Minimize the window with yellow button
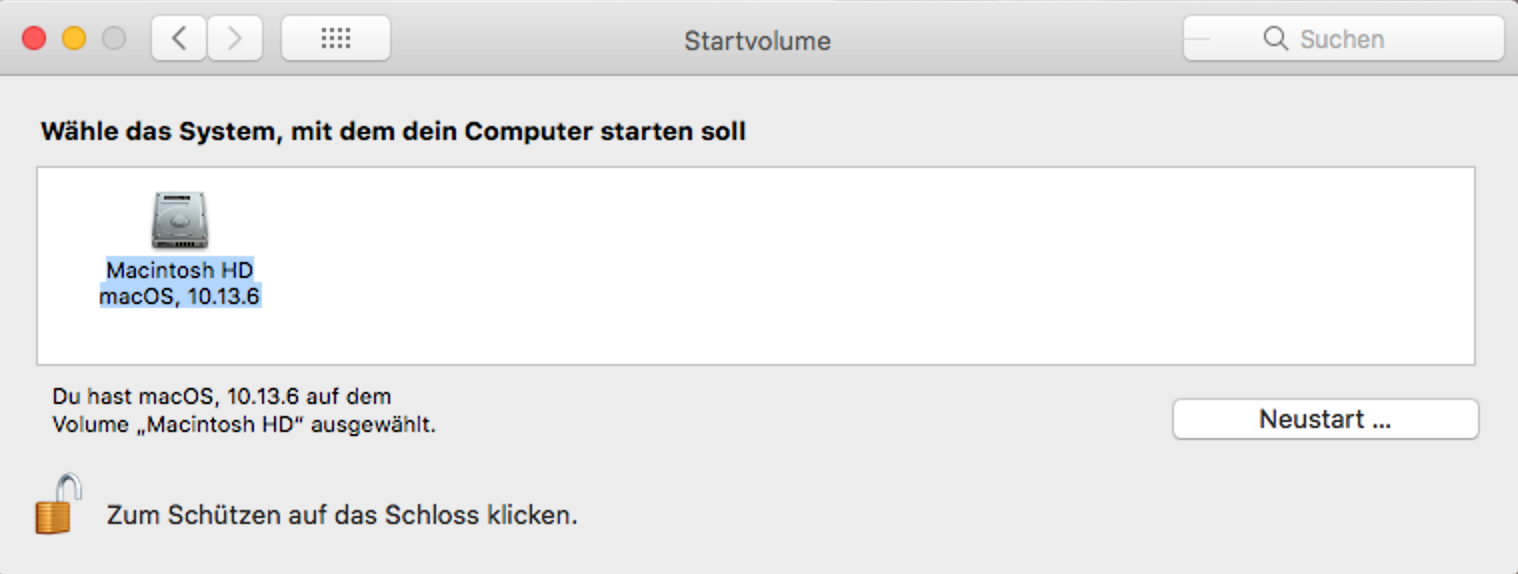The width and height of the screenshot is (1518, 574). pyautogui.click(x=74, y=39)
